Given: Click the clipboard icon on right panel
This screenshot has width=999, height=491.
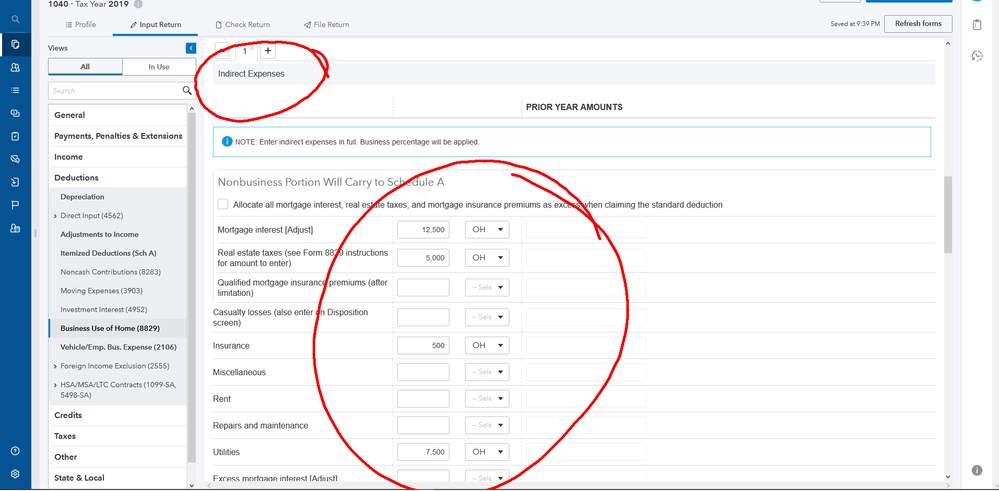Looking at the screenshot, I should 977,25.
